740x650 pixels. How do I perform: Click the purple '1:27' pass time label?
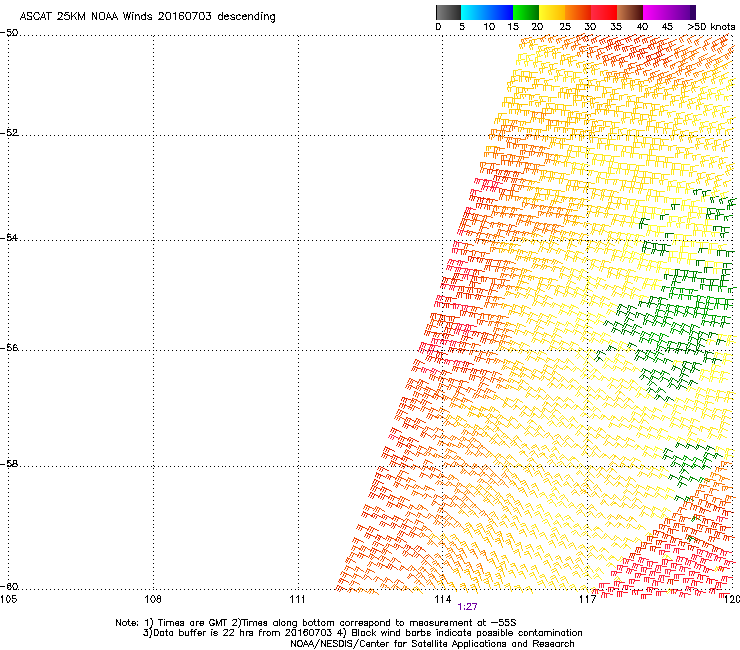pos(467,607)
